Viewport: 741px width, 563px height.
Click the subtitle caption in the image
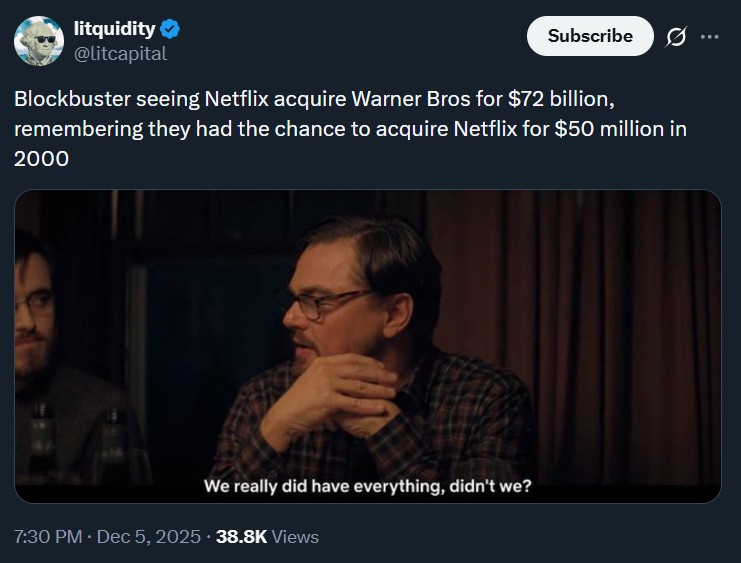[367, 487]
